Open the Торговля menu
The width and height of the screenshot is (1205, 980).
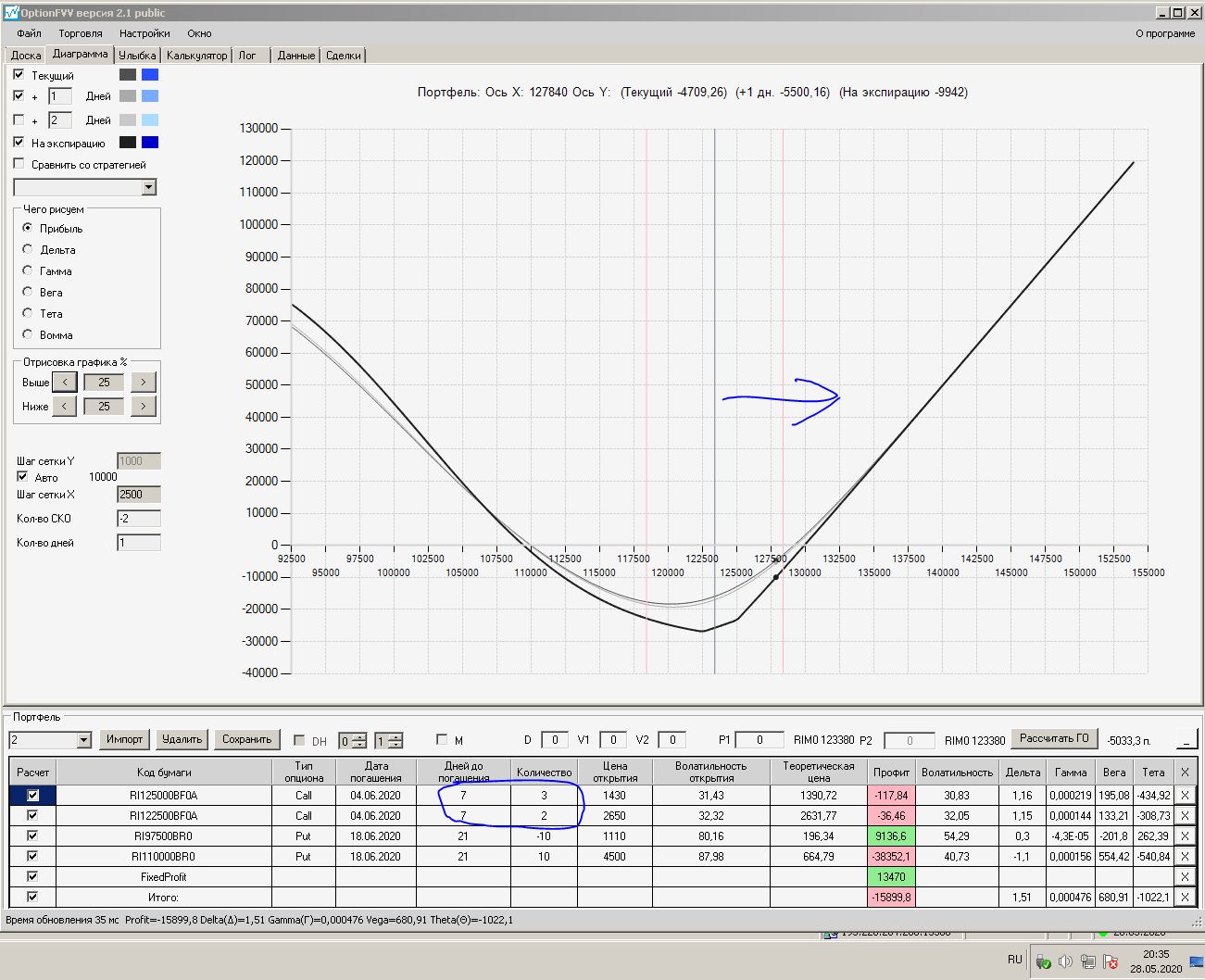80,33
